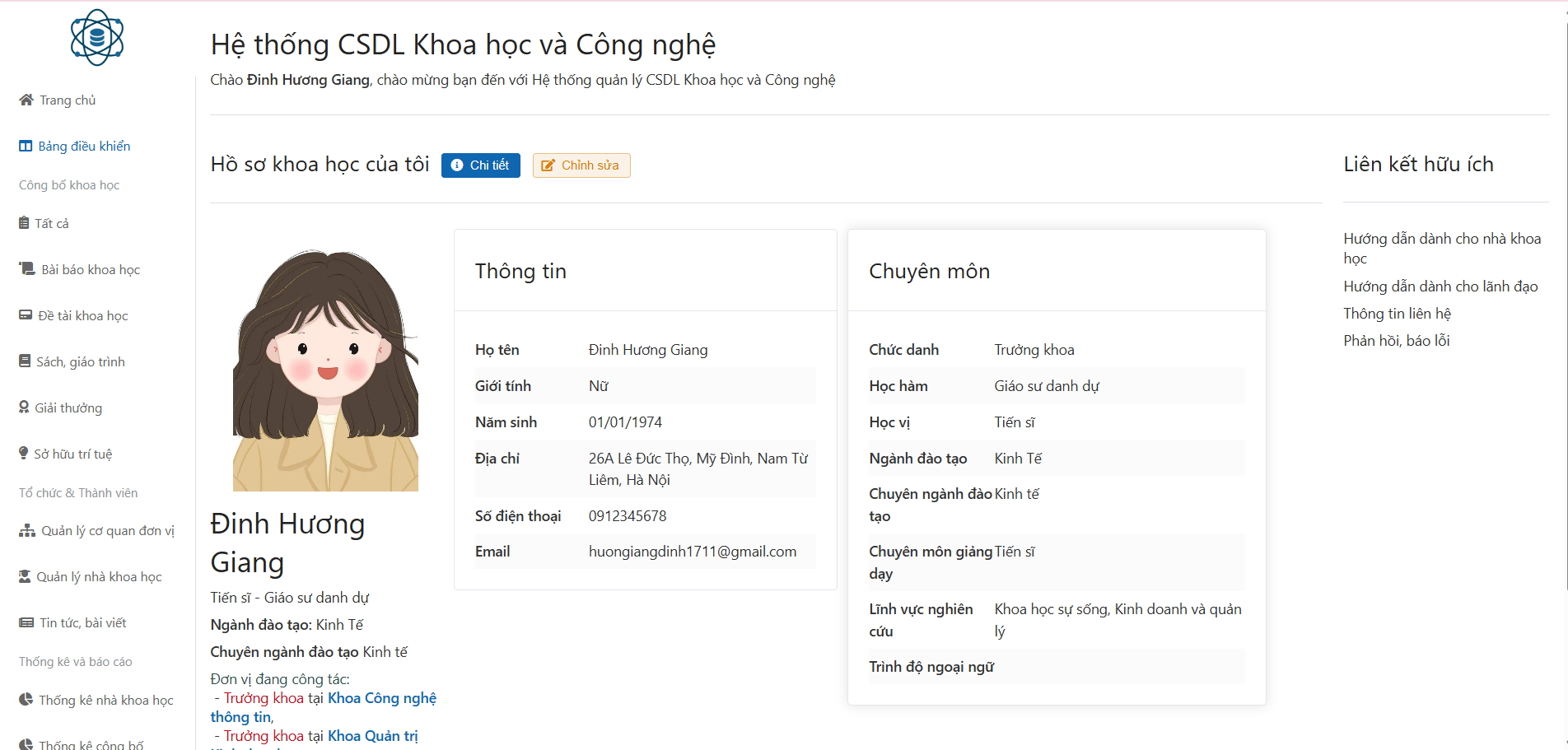
Task: Open Hướng dẫn dành cho nhà khoa học link
Action: pyautogui.click(x=1442, y=248)
